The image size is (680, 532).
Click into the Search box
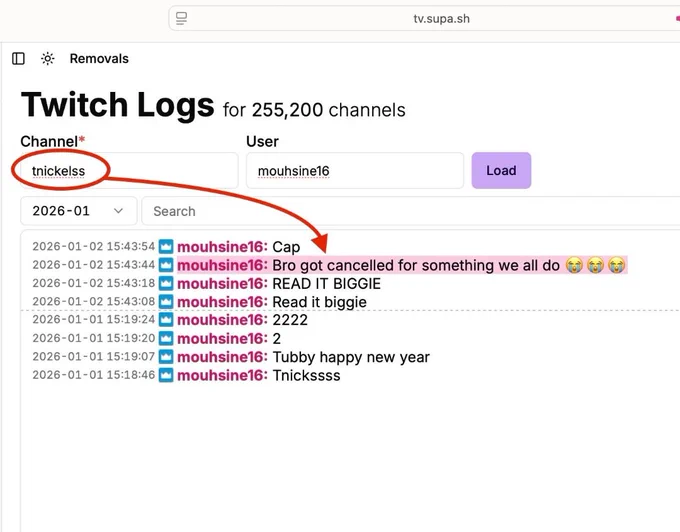(411, 211)
